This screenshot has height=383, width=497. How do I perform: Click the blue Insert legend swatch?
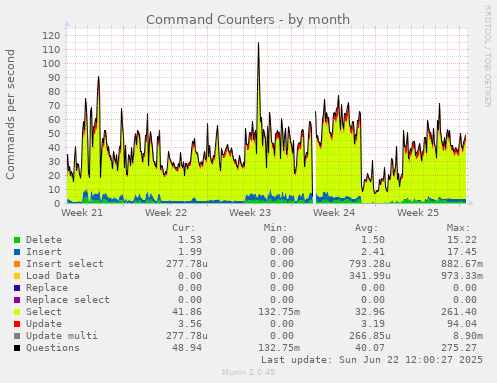coord(17,252)
